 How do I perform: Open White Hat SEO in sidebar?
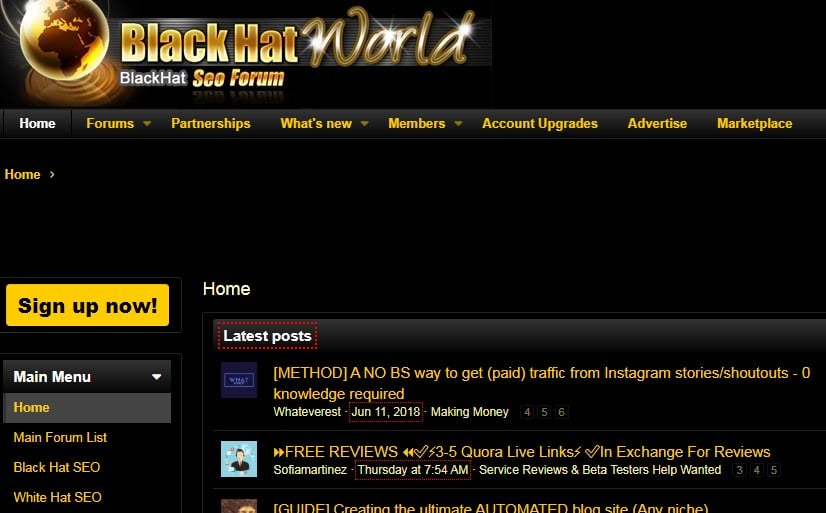(57, 497)
